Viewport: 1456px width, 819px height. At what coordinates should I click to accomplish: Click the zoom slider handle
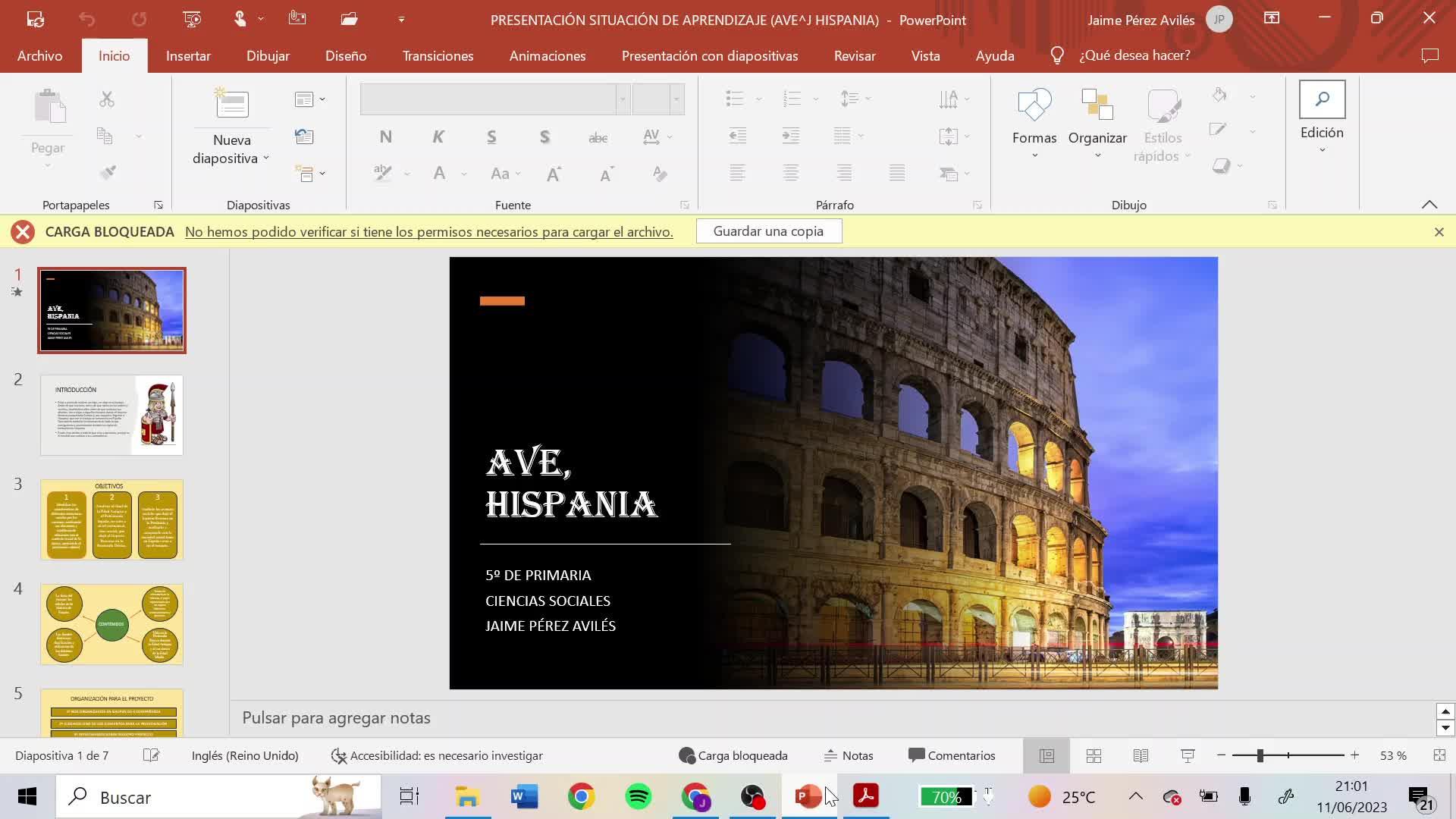1260,755
